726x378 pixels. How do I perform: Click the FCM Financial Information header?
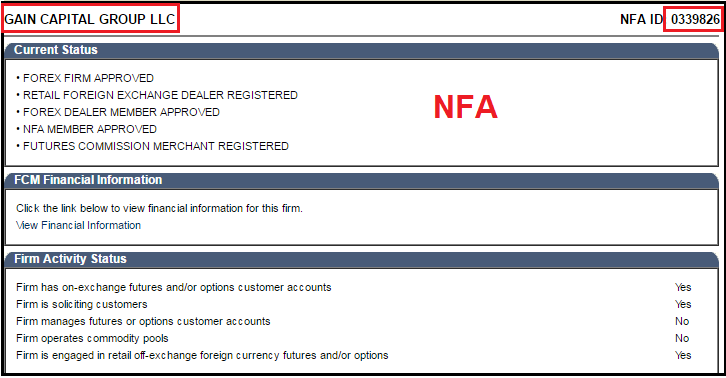coord(88,180)
